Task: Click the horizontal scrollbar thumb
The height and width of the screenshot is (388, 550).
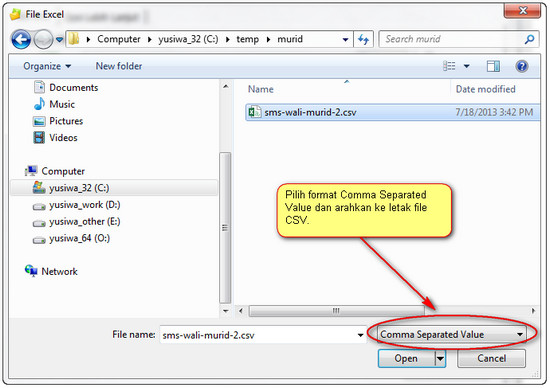Action: [336, 311]
